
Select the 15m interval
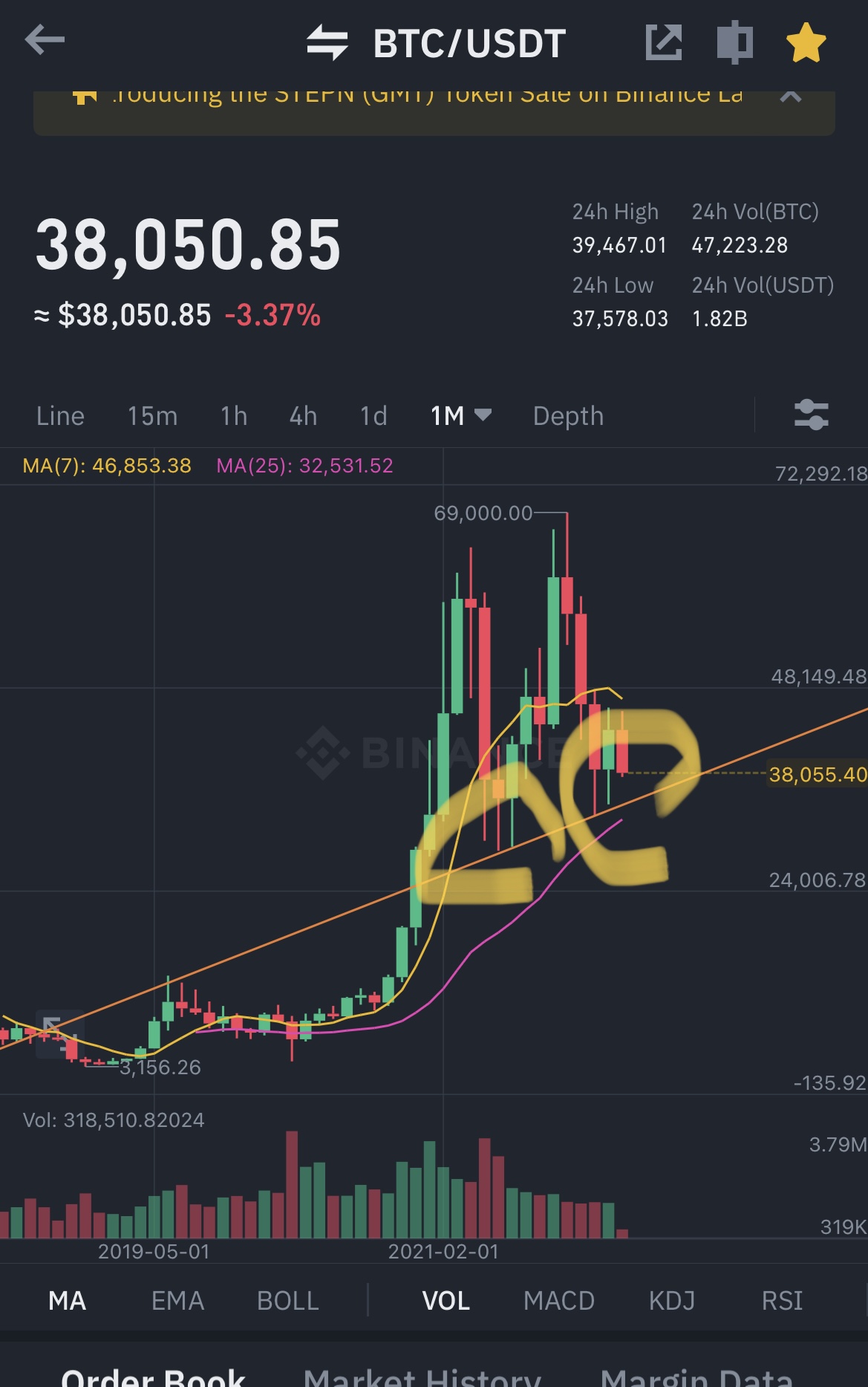[x=152, y=416]
